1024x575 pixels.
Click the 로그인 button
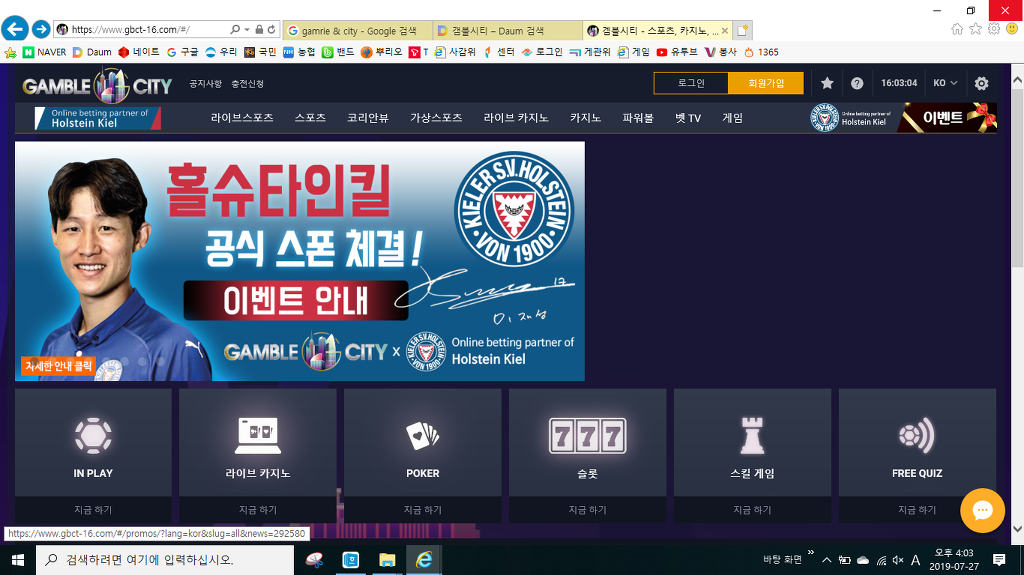[691, 83]
